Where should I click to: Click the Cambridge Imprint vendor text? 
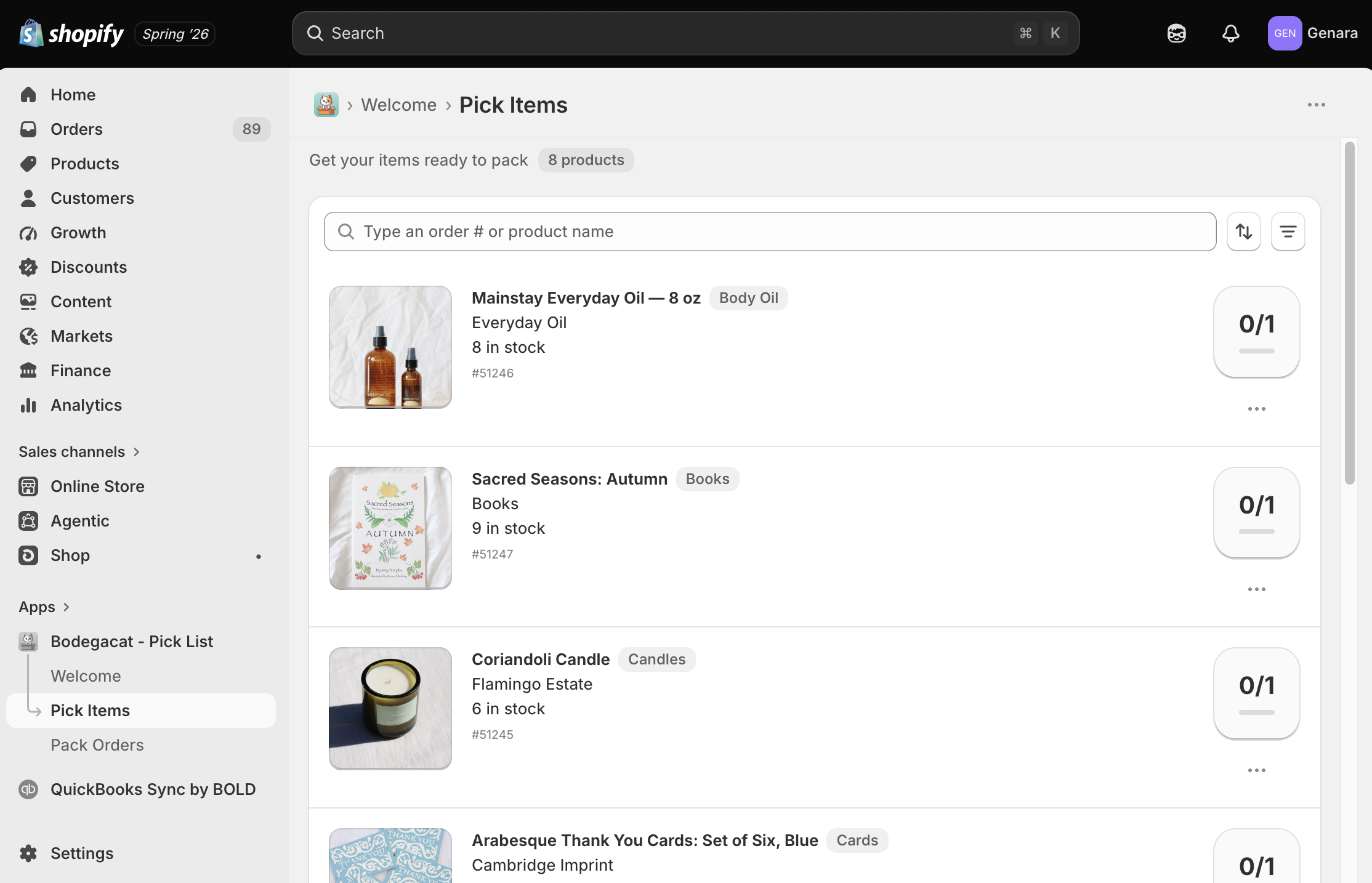click(543, 865)
